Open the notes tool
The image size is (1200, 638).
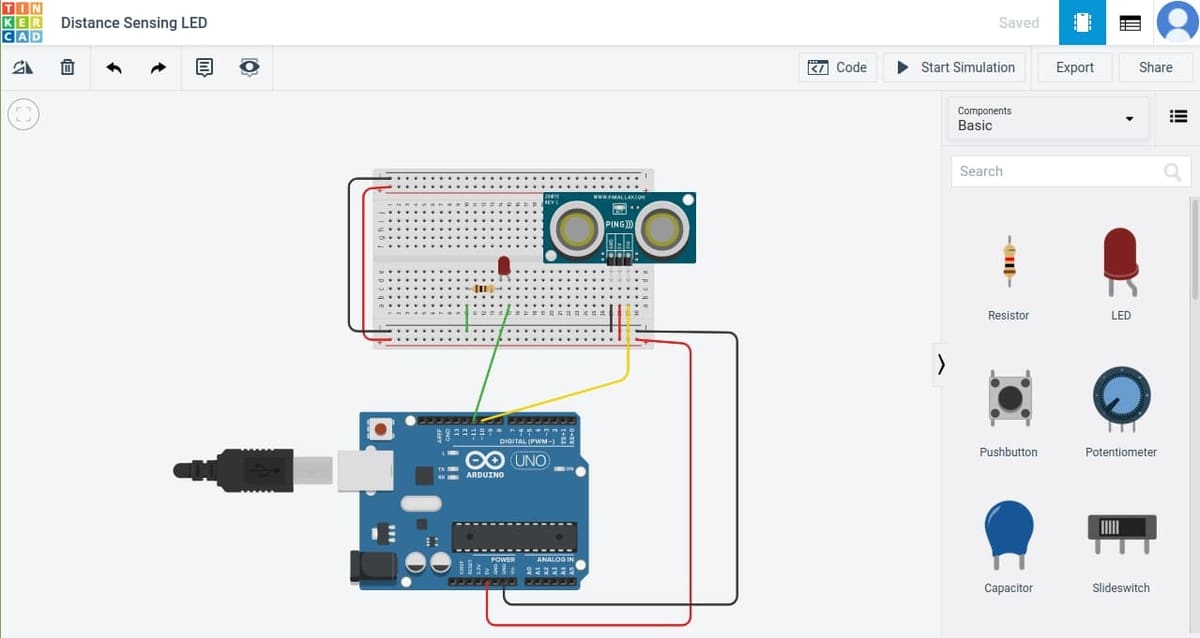pos(204,68)
